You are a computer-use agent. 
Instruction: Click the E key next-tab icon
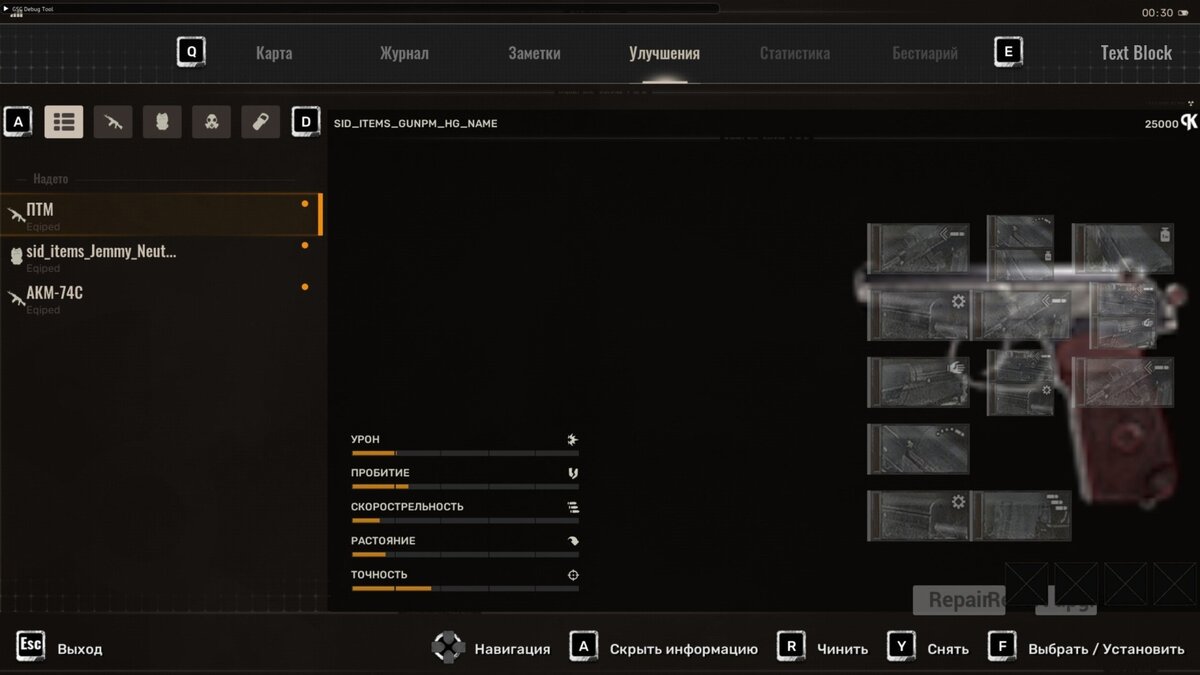[1008, 52]
